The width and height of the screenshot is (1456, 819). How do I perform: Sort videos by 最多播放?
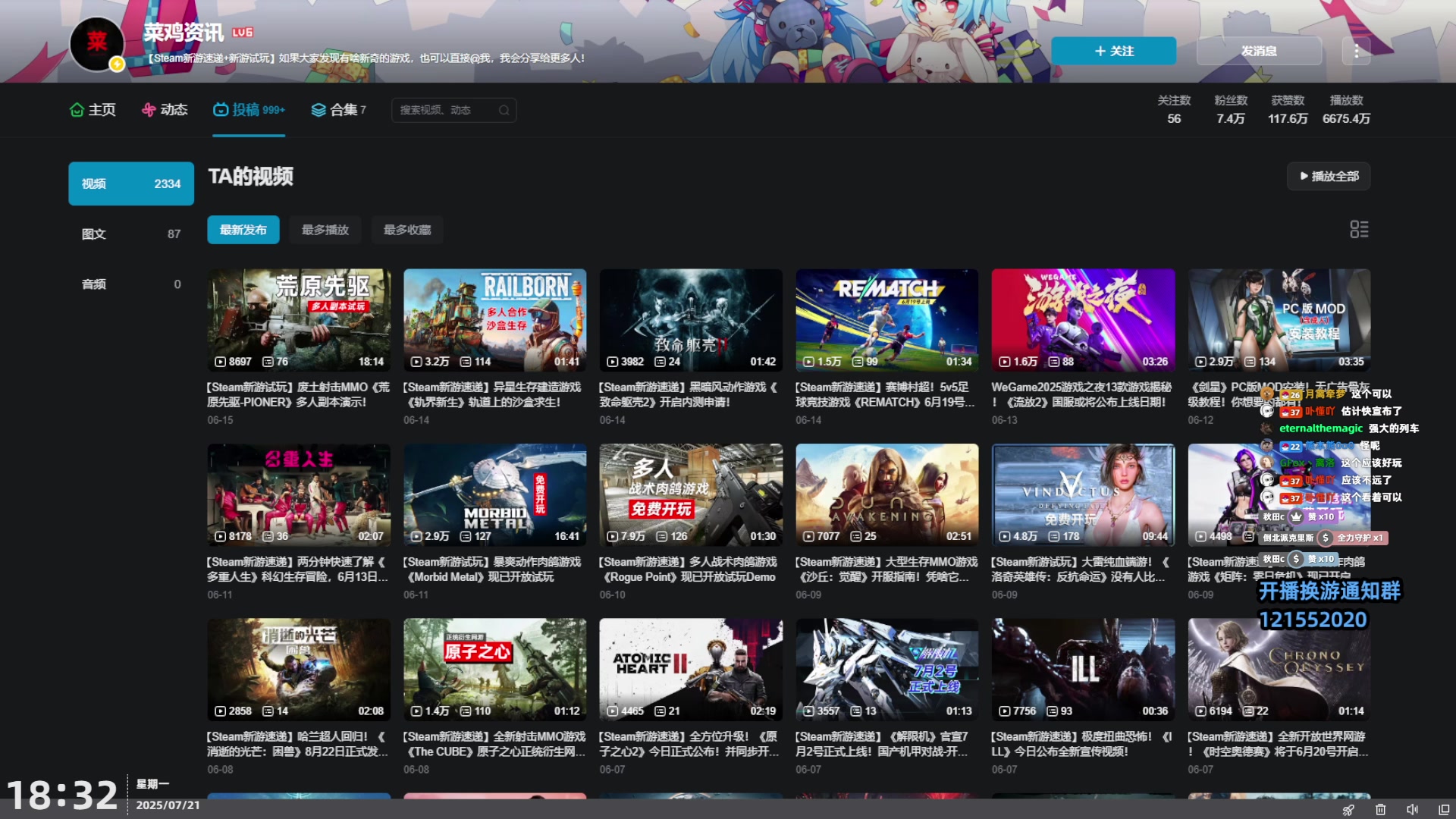point(325,230)
